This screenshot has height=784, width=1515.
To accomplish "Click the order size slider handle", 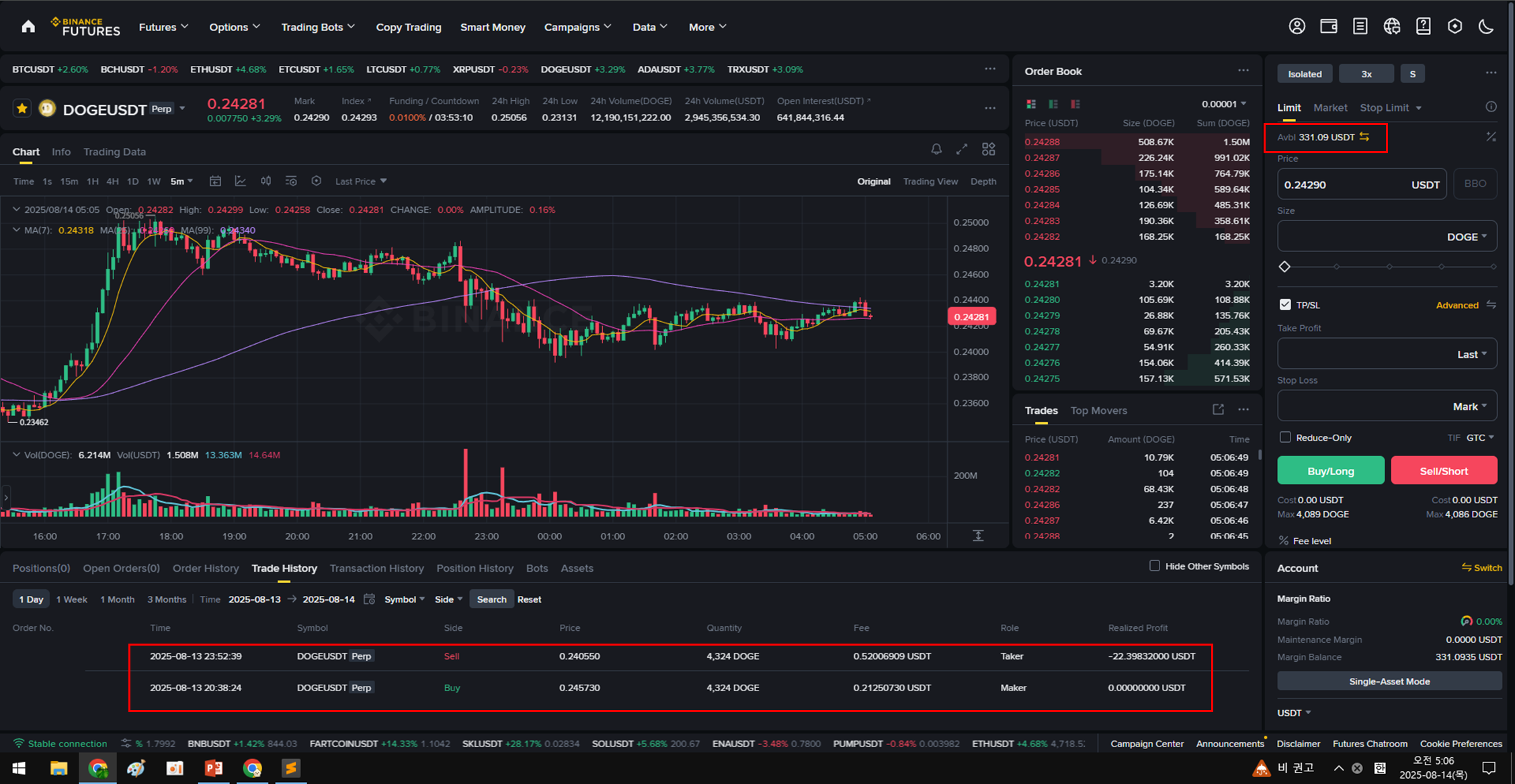I will click(1284, 267).
